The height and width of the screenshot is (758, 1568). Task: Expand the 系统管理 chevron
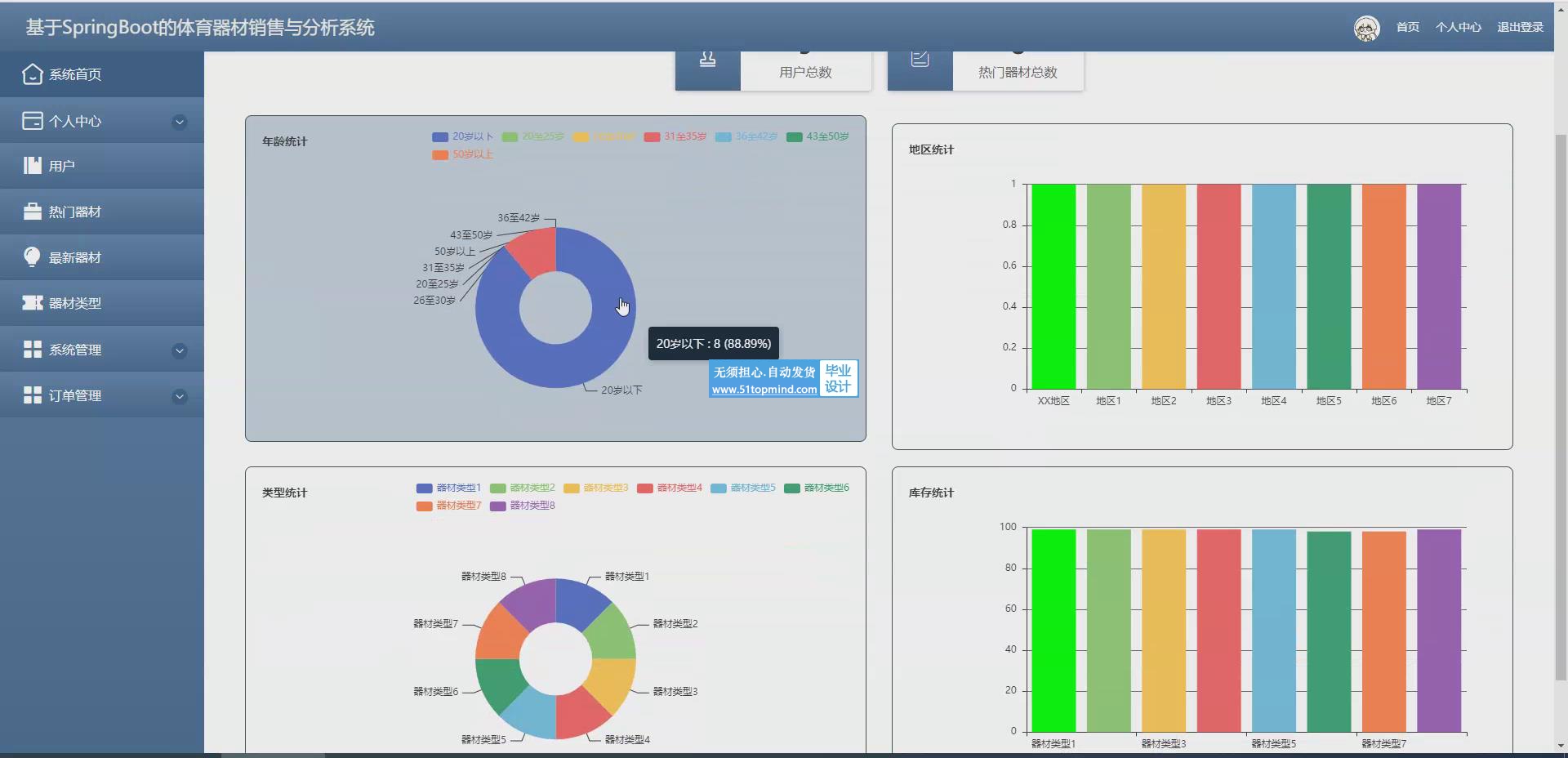tap(180, 350)
